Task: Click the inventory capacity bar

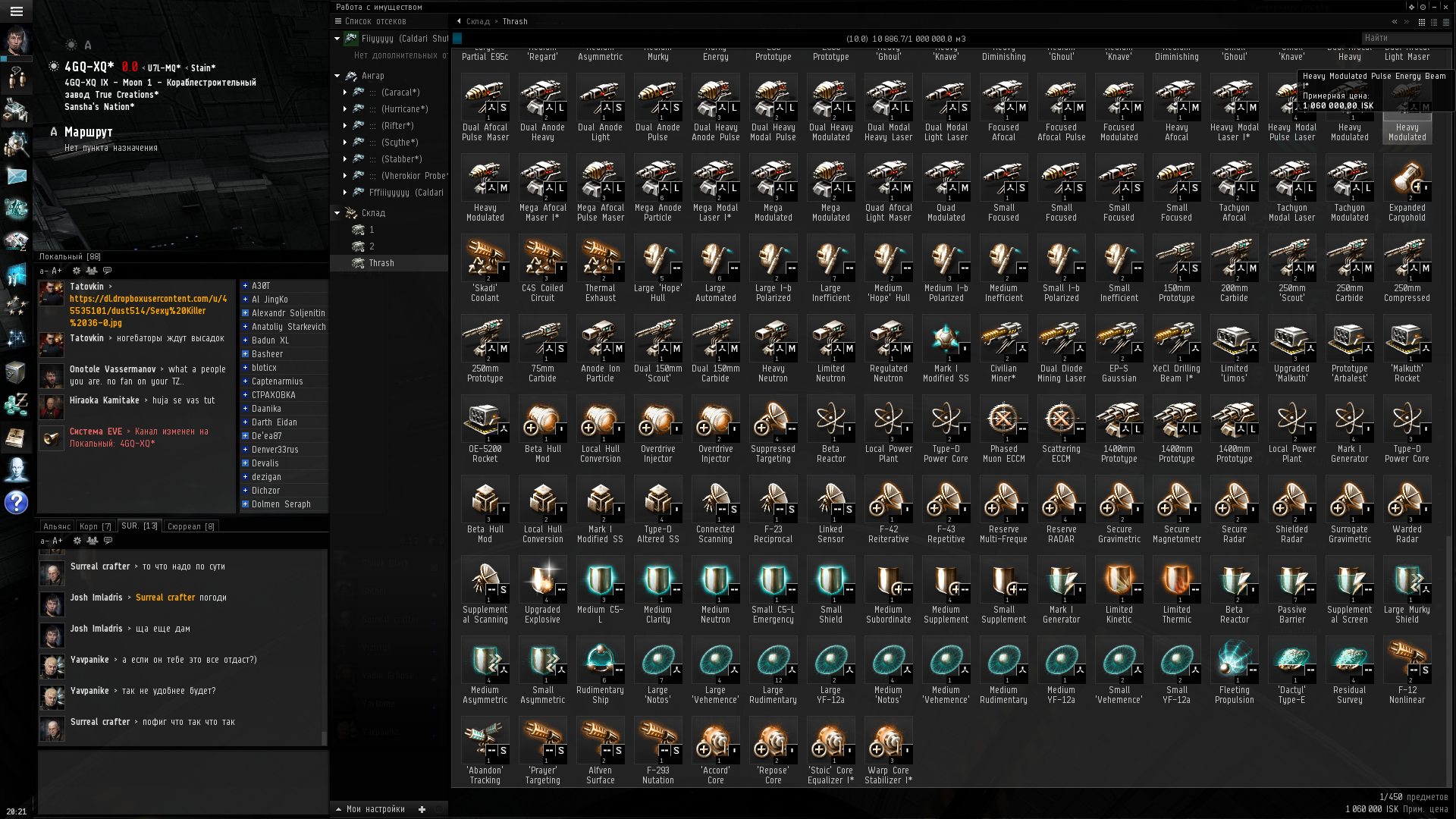Action: click(x=906, y=39)
